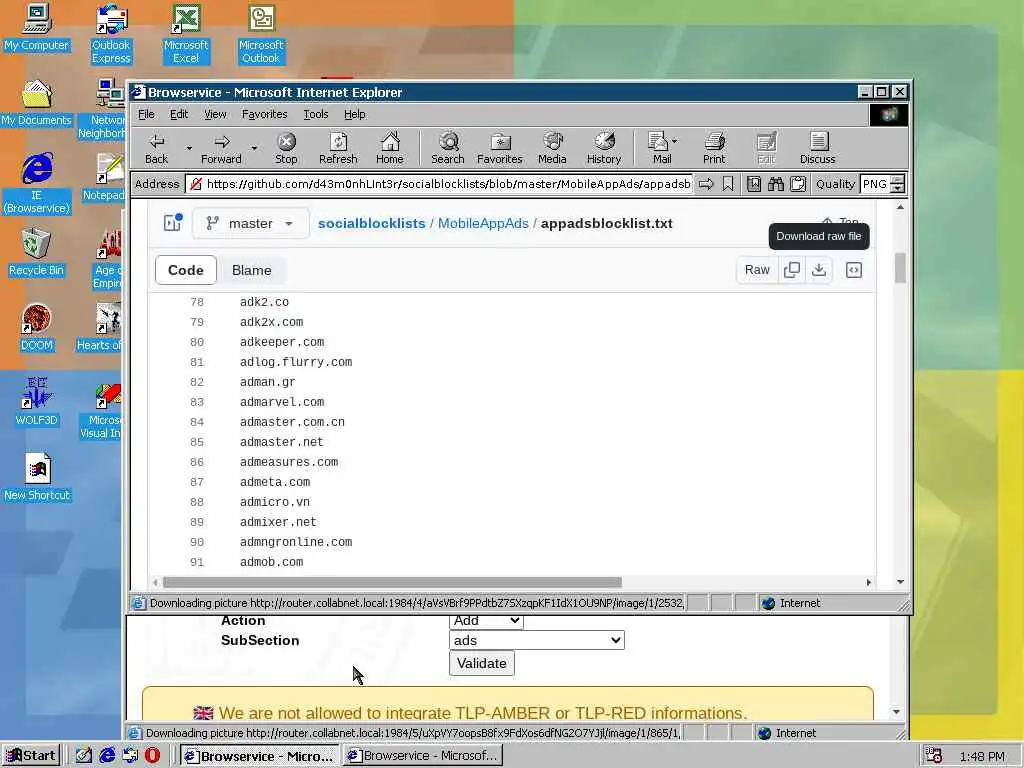Open the Favorites pane
The image size is (1024, 768).
coord(500,148)
